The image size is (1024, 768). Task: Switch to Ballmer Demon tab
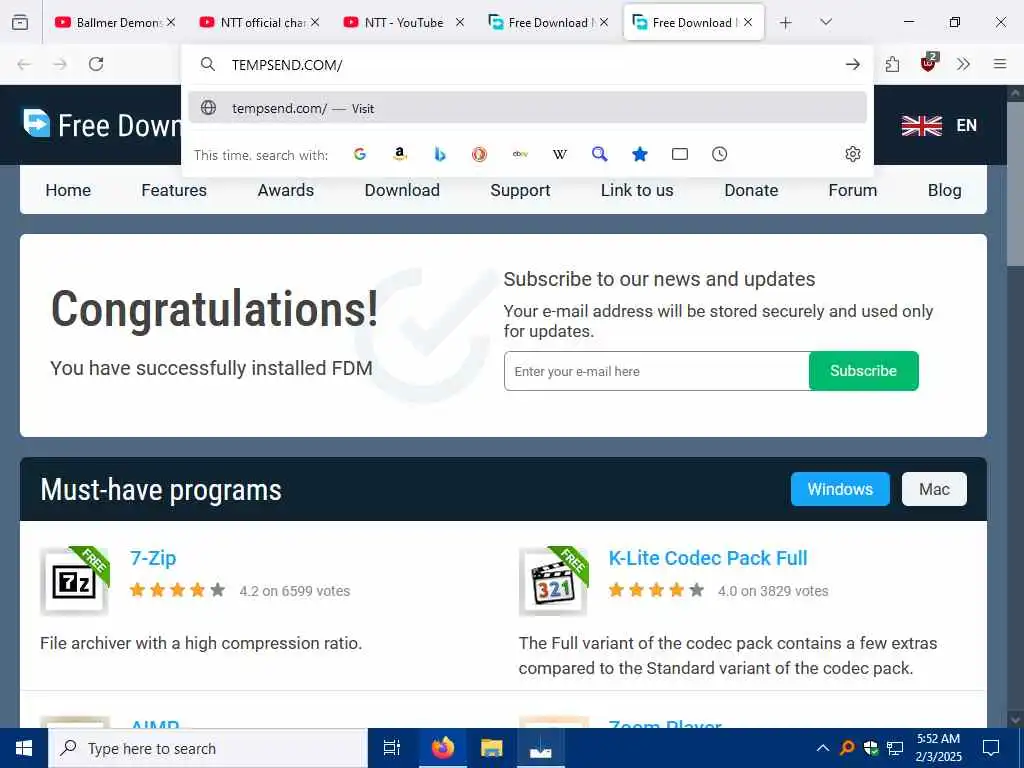coord(112,23)
